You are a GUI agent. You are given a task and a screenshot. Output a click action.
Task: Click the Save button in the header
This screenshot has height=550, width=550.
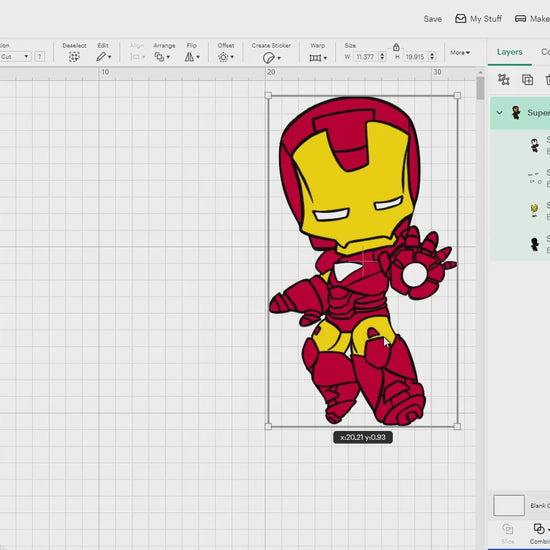pos(432,19)
